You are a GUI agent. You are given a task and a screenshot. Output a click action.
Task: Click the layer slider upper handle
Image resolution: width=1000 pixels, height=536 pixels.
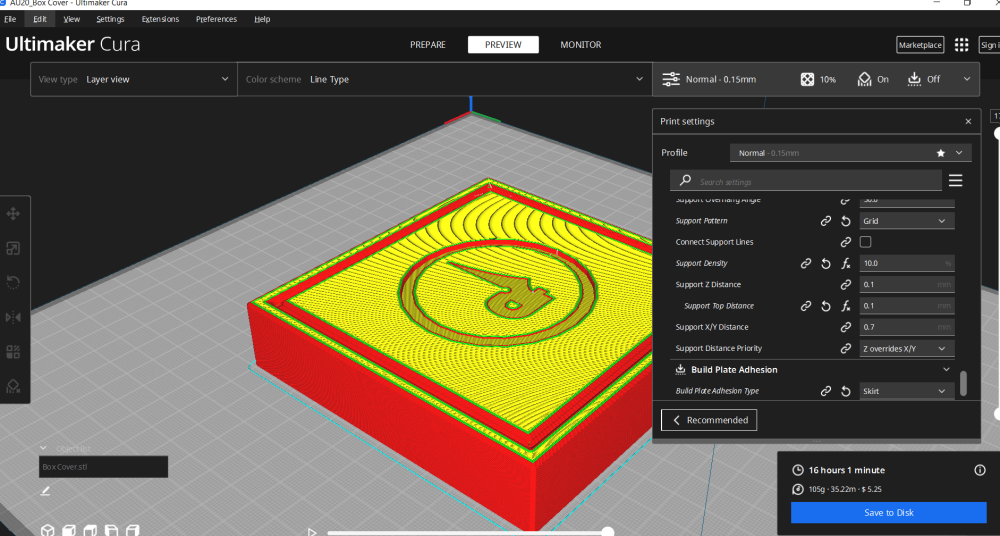pos(997,133)
